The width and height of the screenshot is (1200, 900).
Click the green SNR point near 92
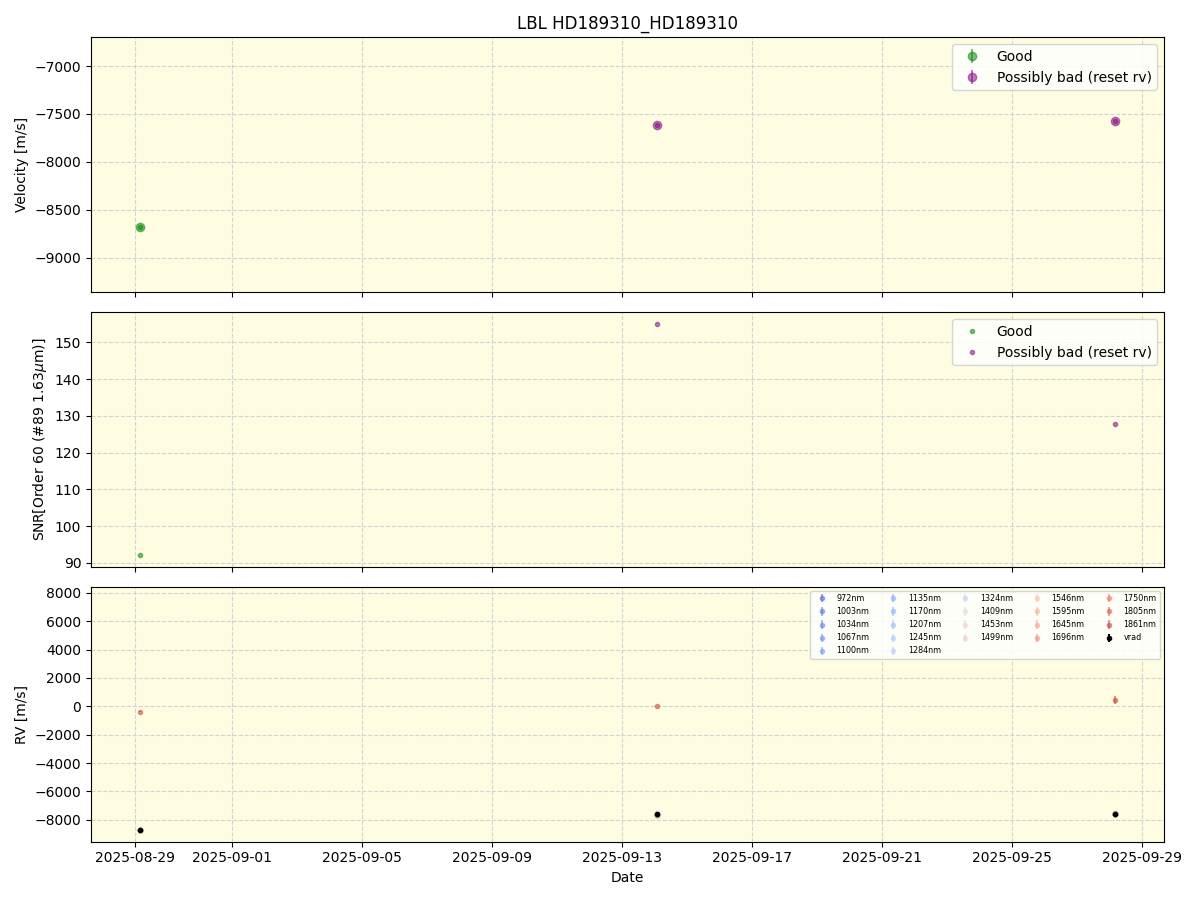(x=140, y=555)
